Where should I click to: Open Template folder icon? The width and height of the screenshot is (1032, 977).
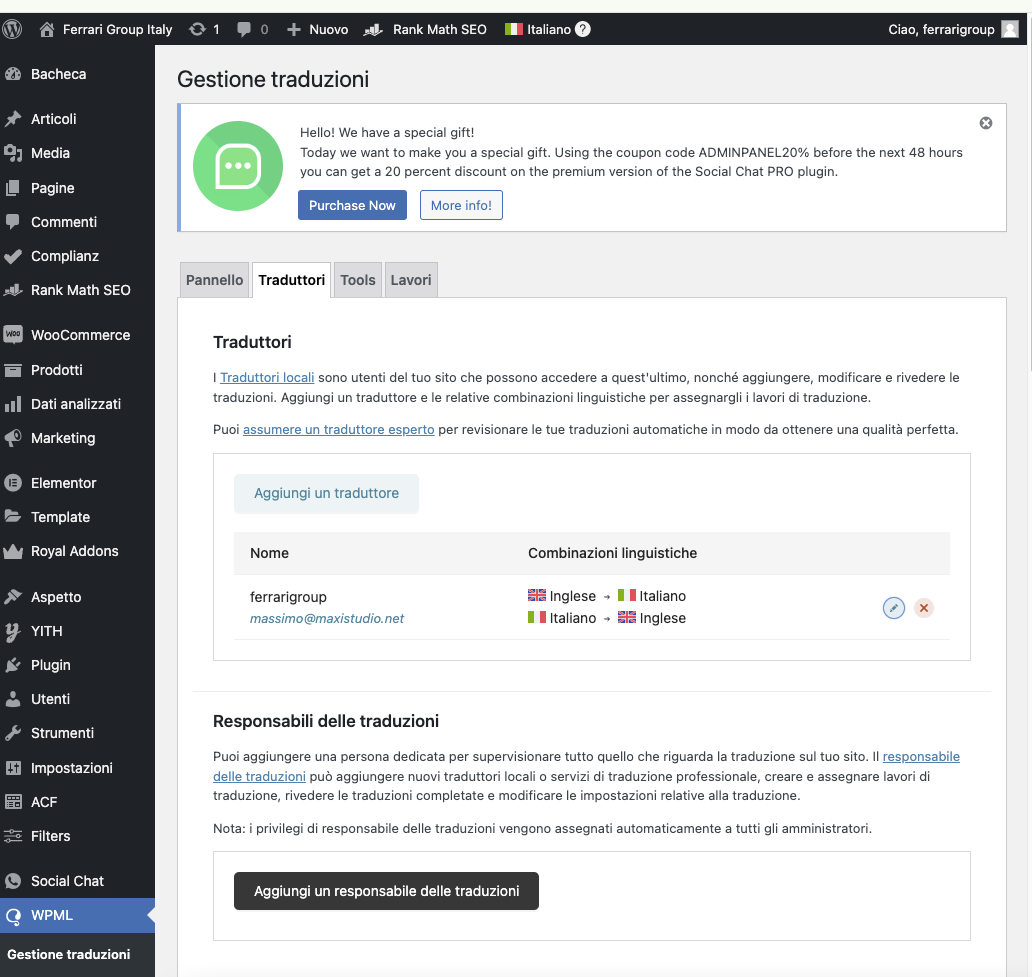pos(13,517)
